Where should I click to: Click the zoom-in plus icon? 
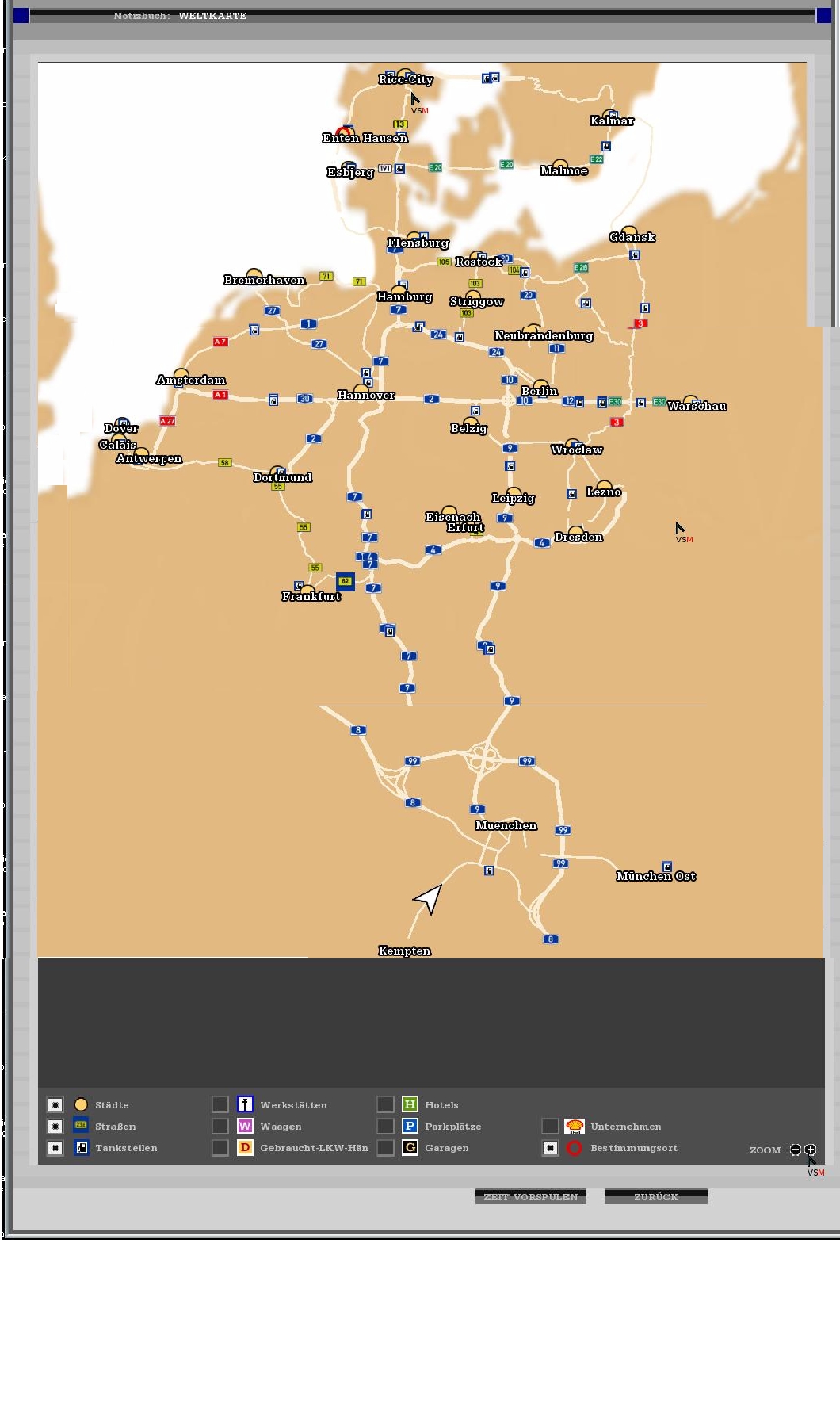pos(810,1150)
